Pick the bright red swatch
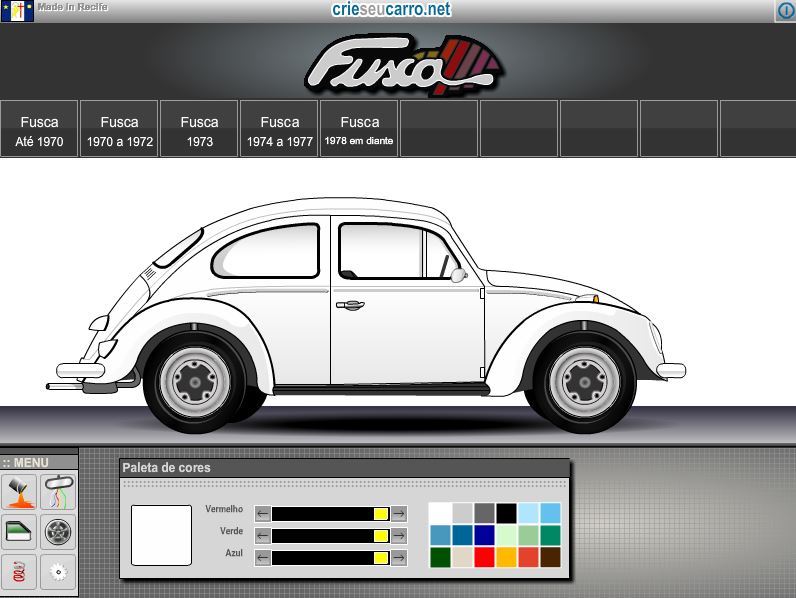This screenshot has height=598, width=796. tap(484, 557)
